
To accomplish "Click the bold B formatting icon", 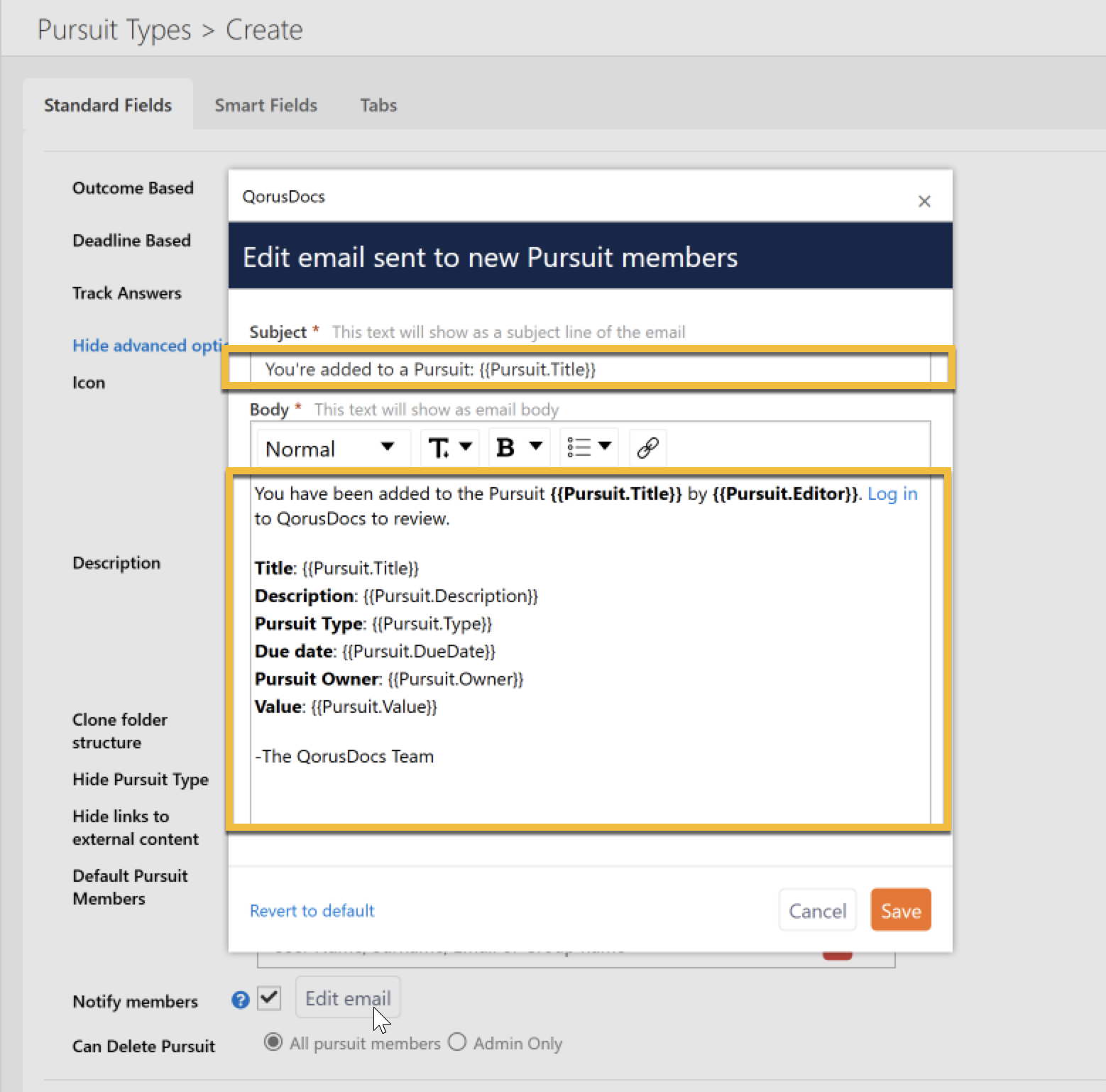I will (505, 448).
